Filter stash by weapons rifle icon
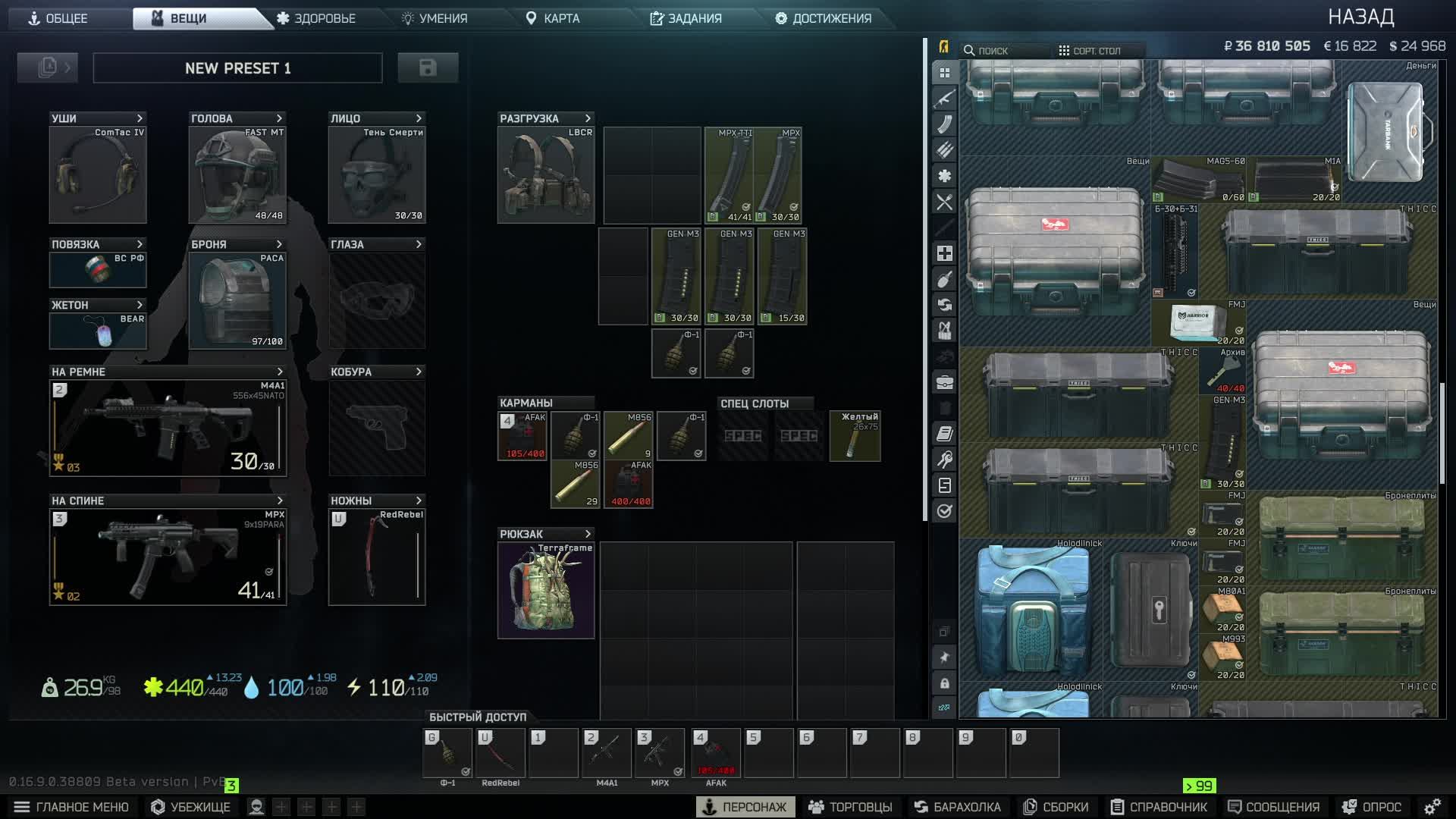Image resolution: width=1456 pixels, height=819 pixels. [944, 99]
